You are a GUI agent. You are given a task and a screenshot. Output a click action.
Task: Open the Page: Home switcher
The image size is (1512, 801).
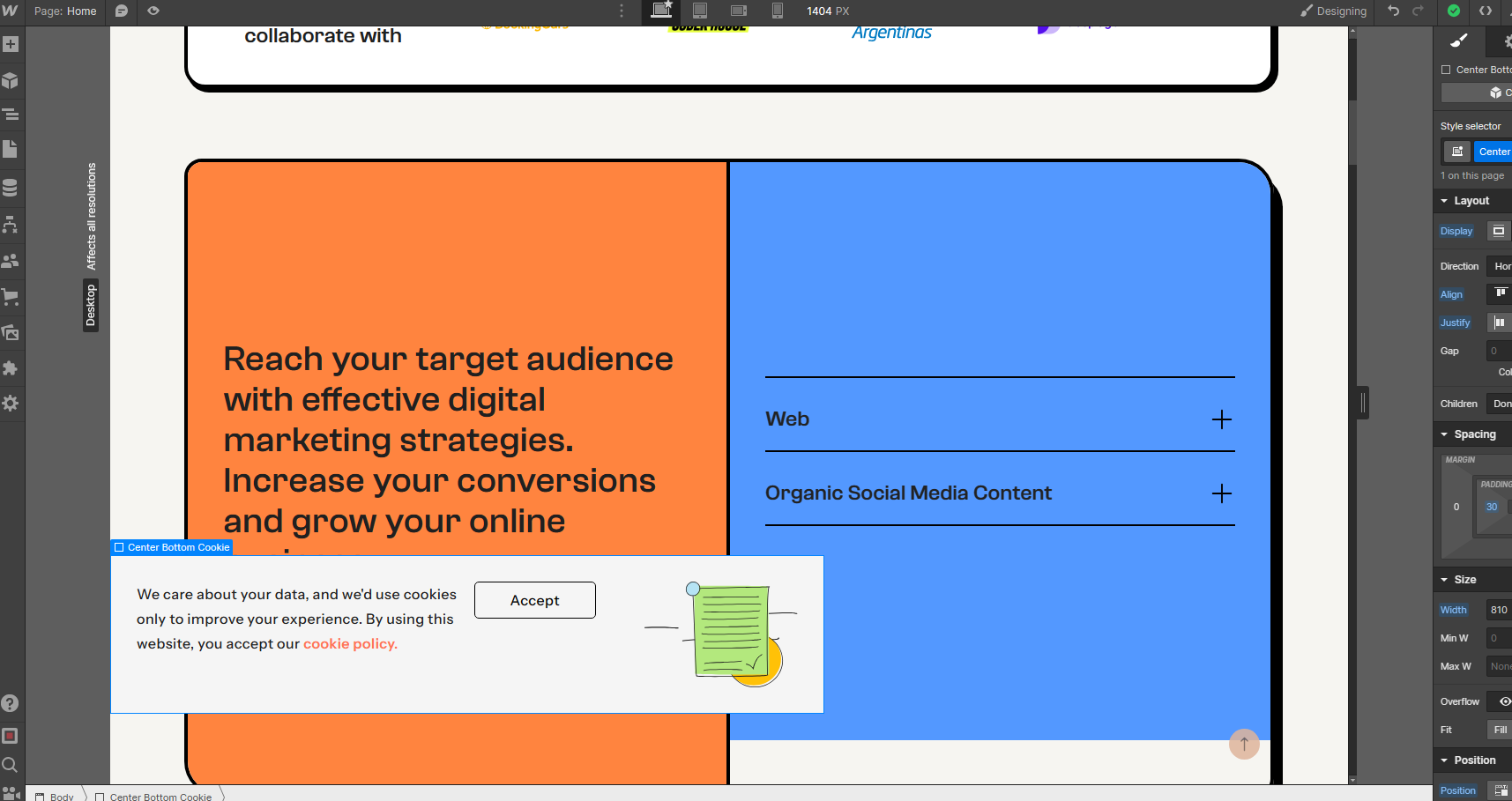(x=65, y=11)
